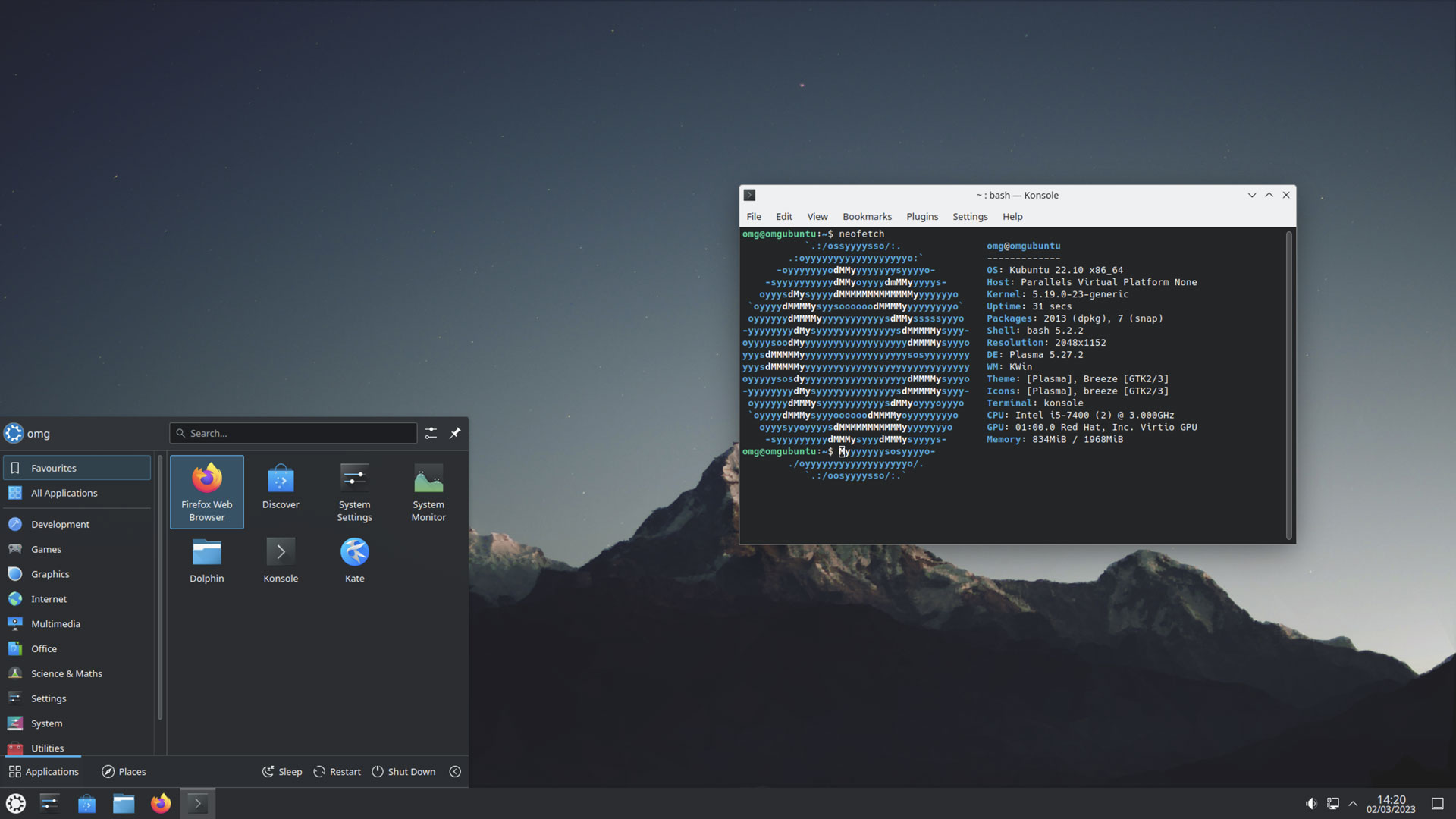Pin the launcher open with pin icon
Viewport: 1456px width, 819px height.
(x=455, y=433)
